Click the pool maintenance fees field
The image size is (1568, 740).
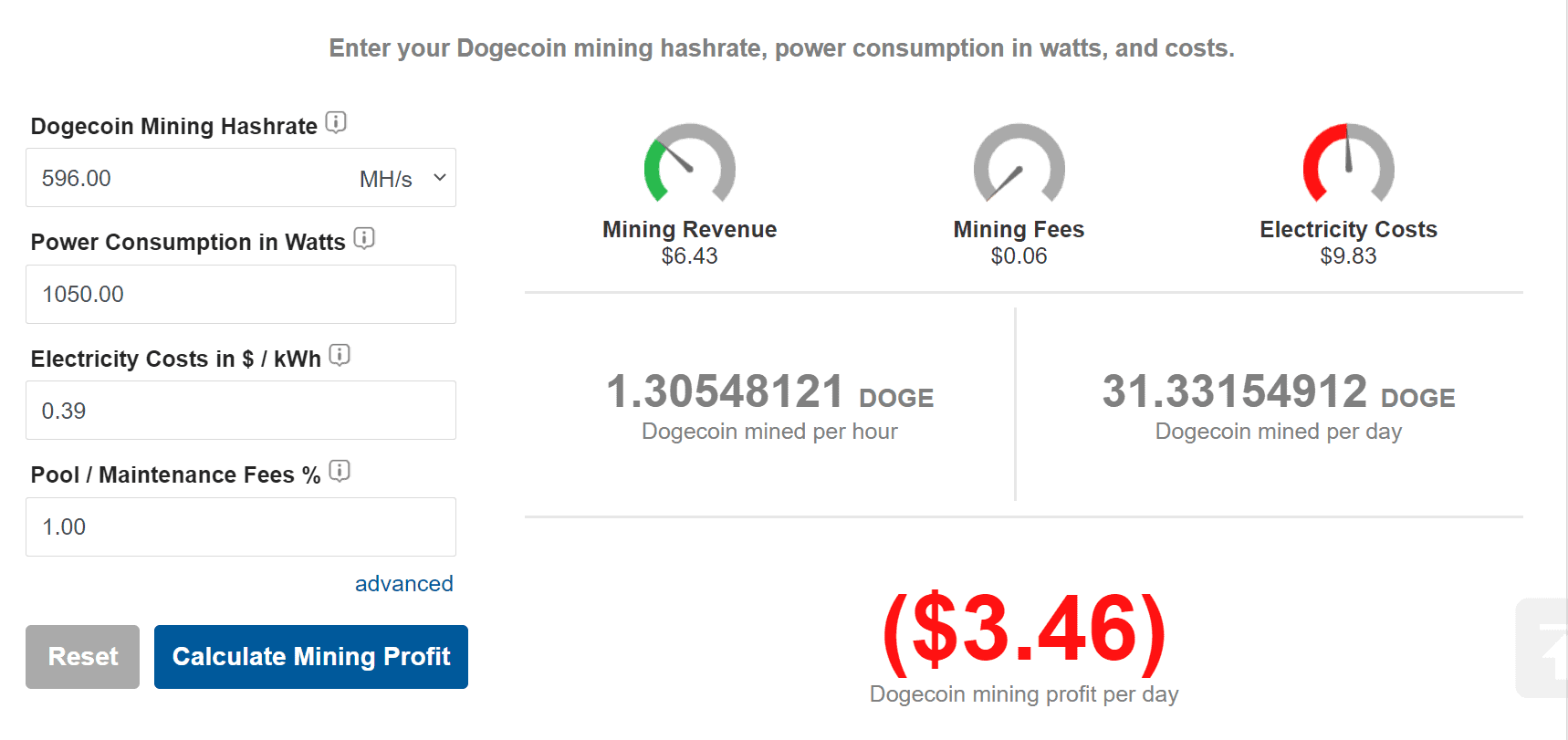pos(241,527)
